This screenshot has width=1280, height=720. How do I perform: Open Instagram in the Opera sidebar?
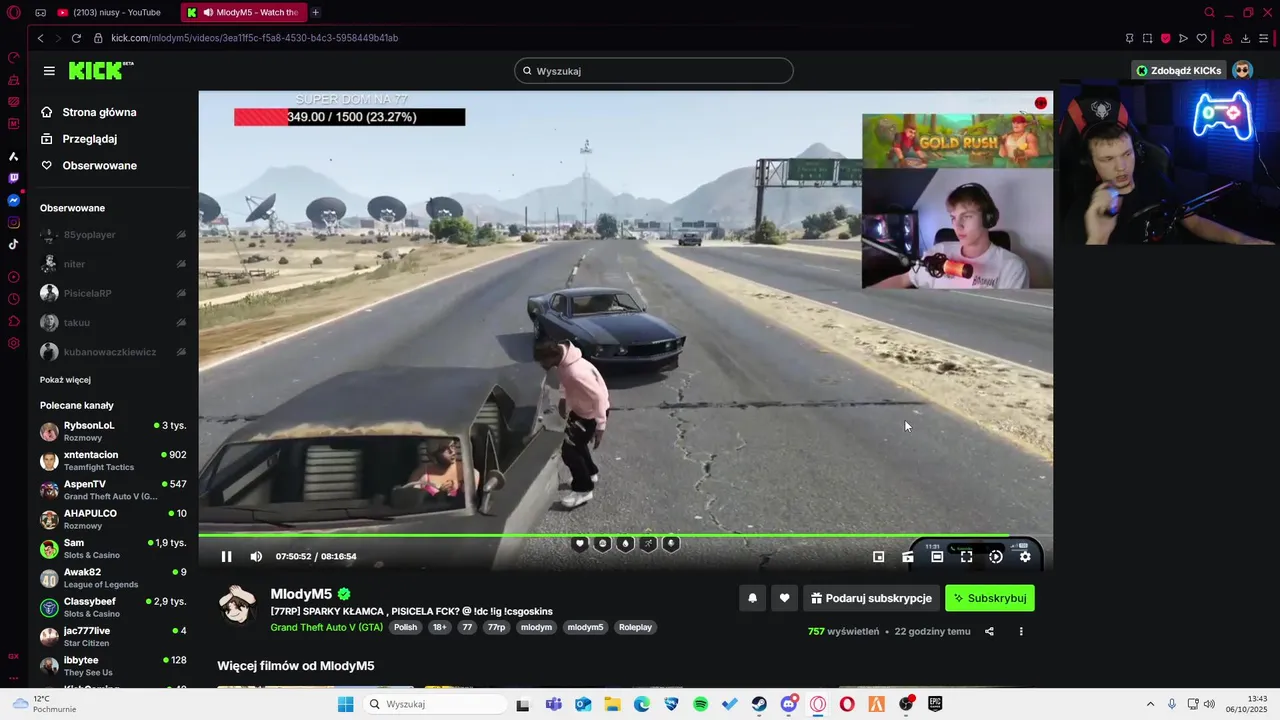(x=14, y=223)
